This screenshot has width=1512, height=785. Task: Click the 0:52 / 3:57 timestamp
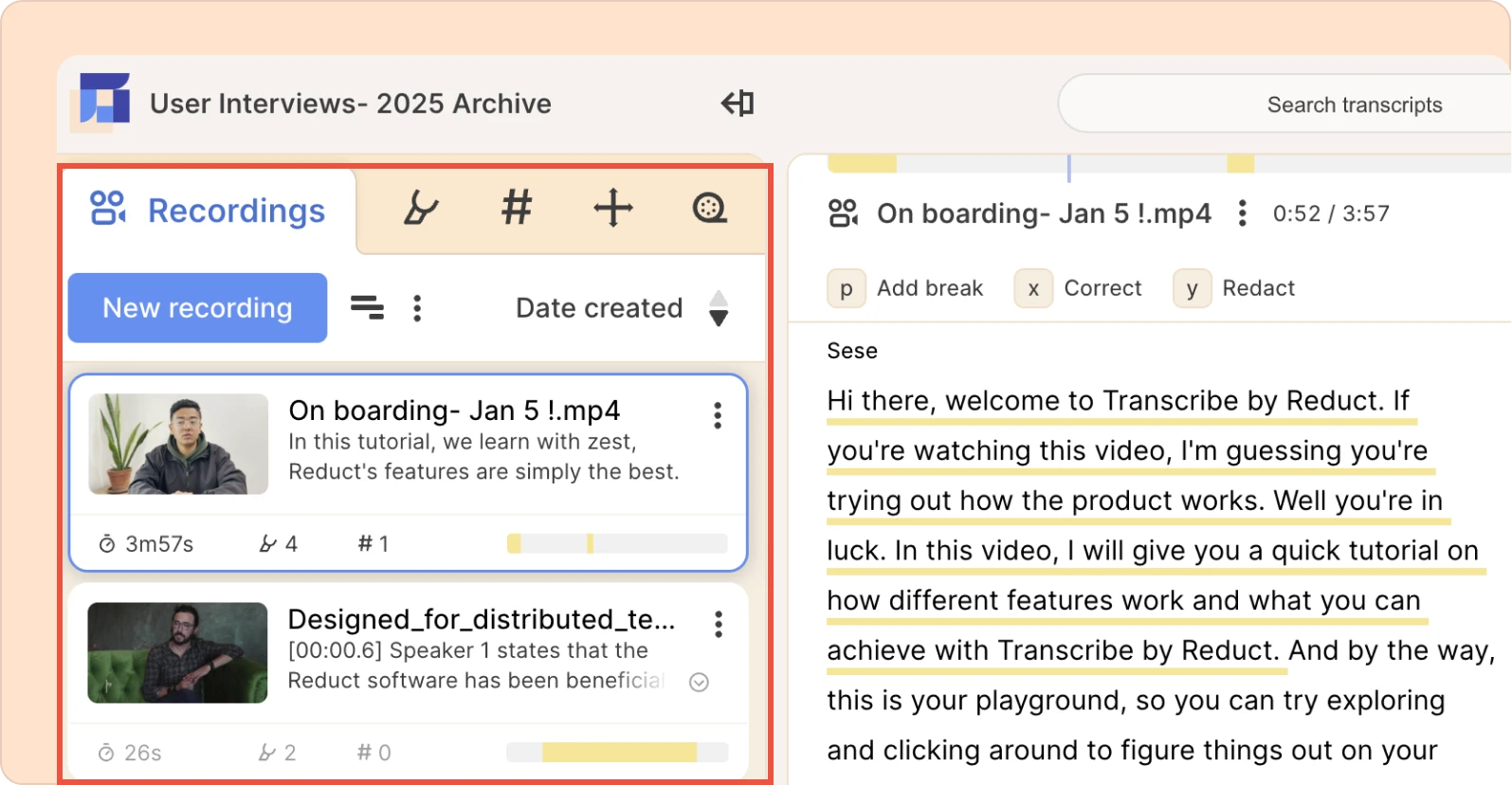1331,213
